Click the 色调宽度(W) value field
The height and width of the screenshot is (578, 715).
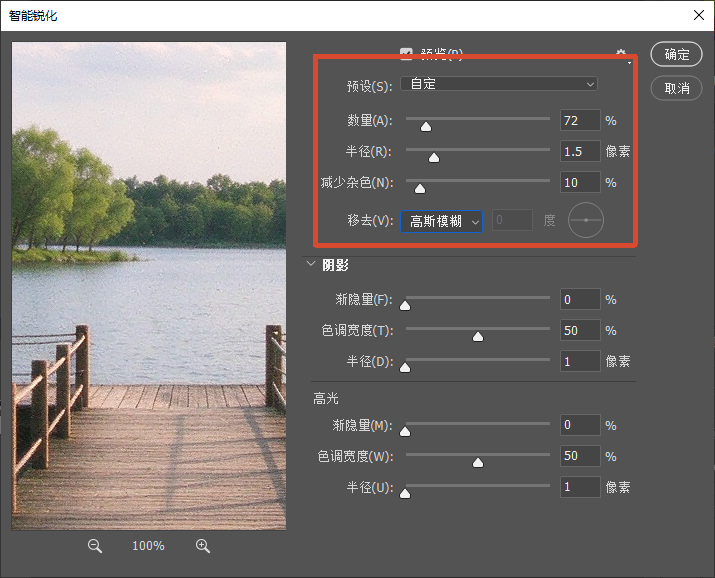580,456
